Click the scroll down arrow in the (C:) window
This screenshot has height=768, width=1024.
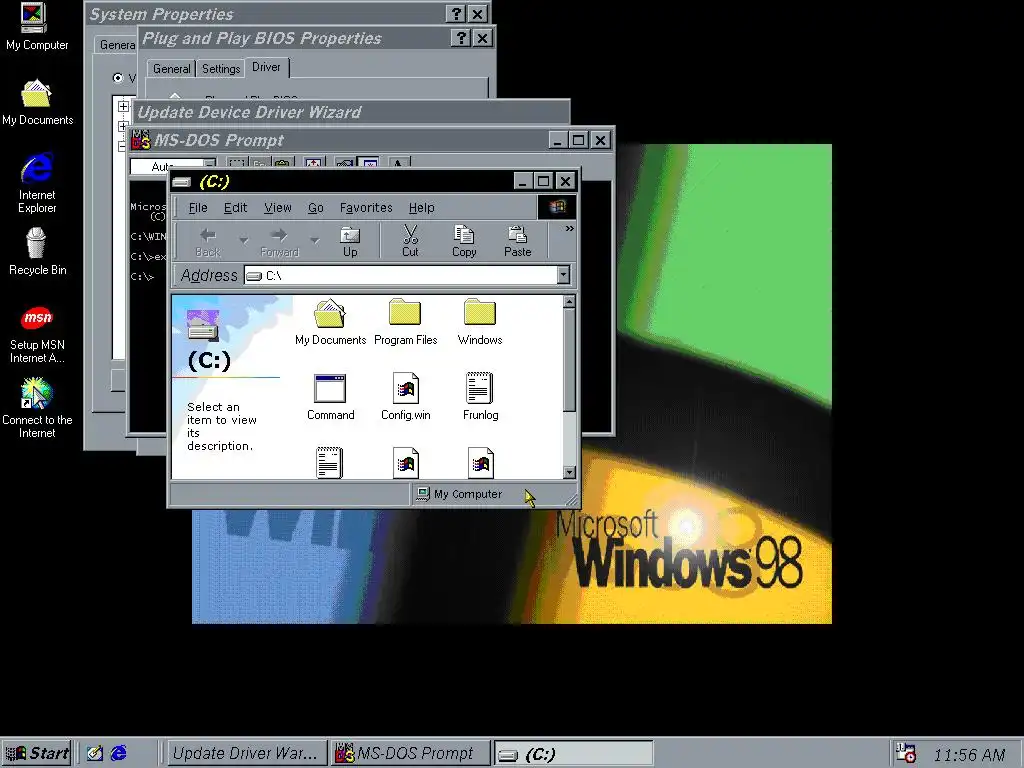pos(569,472)
